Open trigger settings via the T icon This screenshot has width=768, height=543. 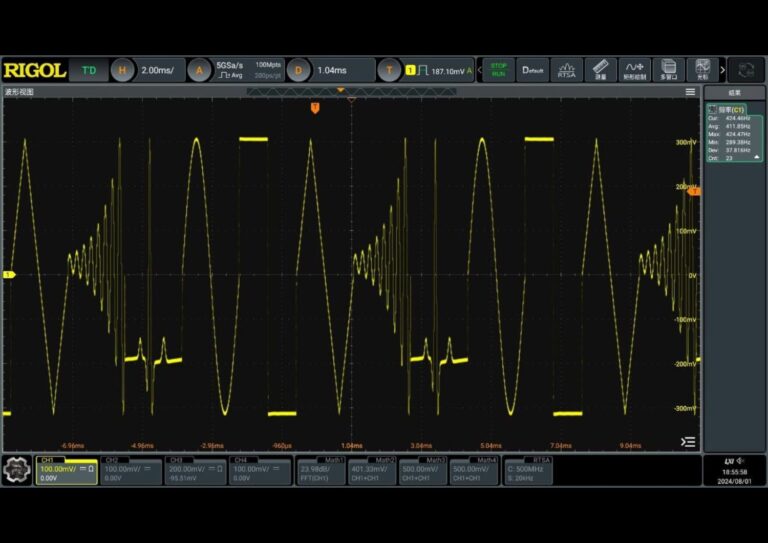(389, 71)
